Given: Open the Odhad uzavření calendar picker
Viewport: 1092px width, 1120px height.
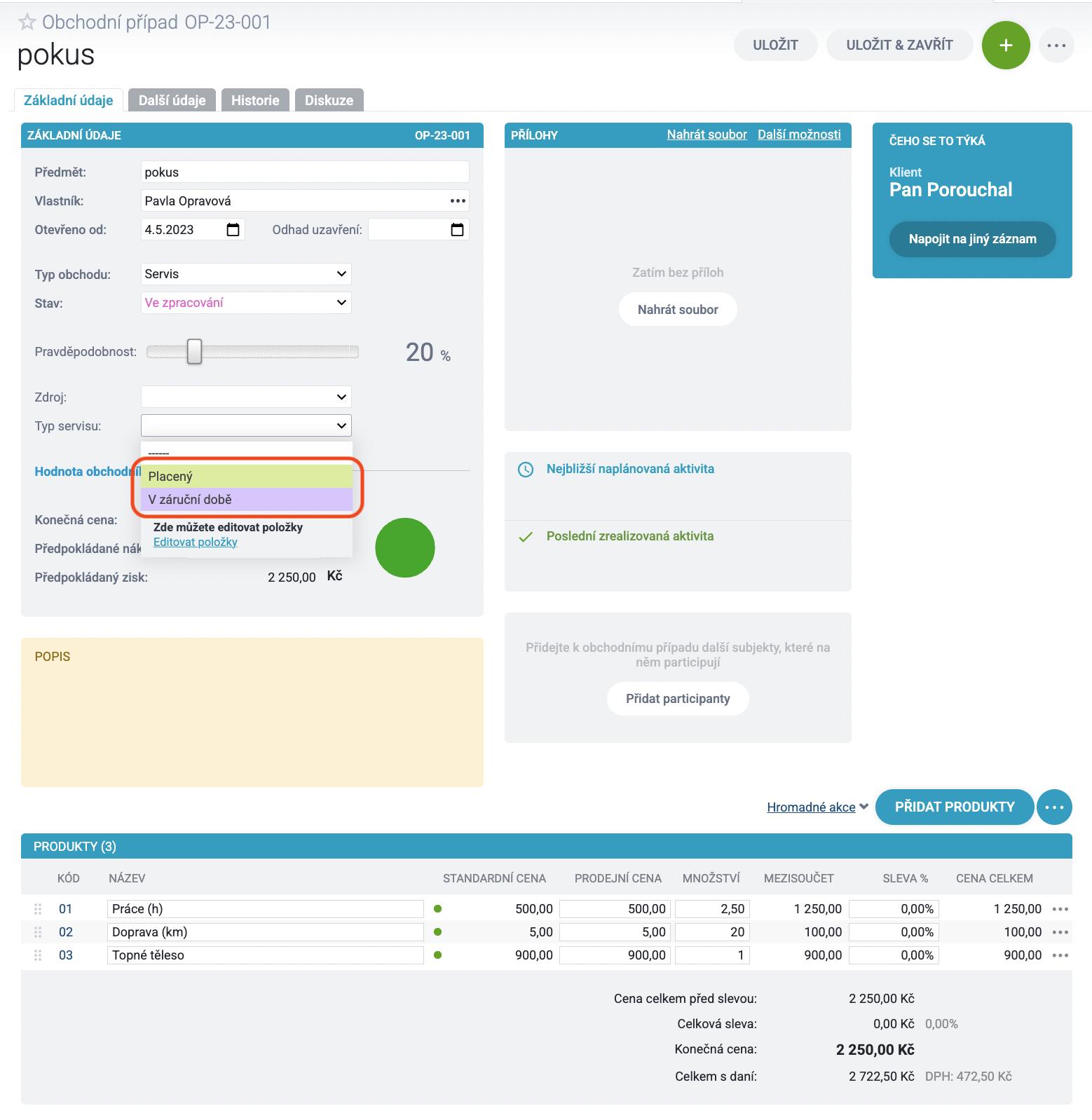Looking at the screenshot, I should [457, 230].
